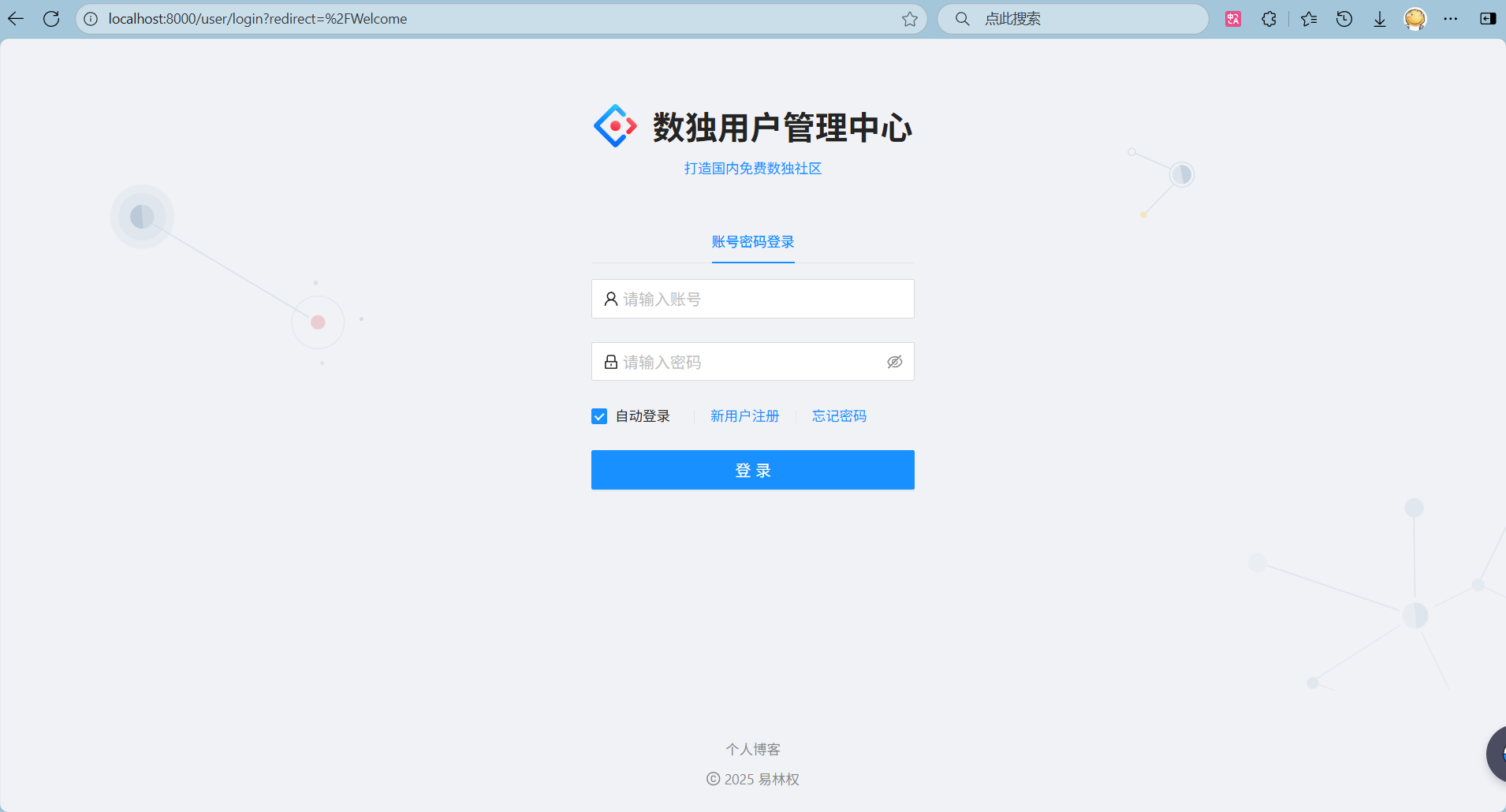Viewport: 1506px width, 812px height.
Task: Click the 登录 button
Action: point(753,470)
